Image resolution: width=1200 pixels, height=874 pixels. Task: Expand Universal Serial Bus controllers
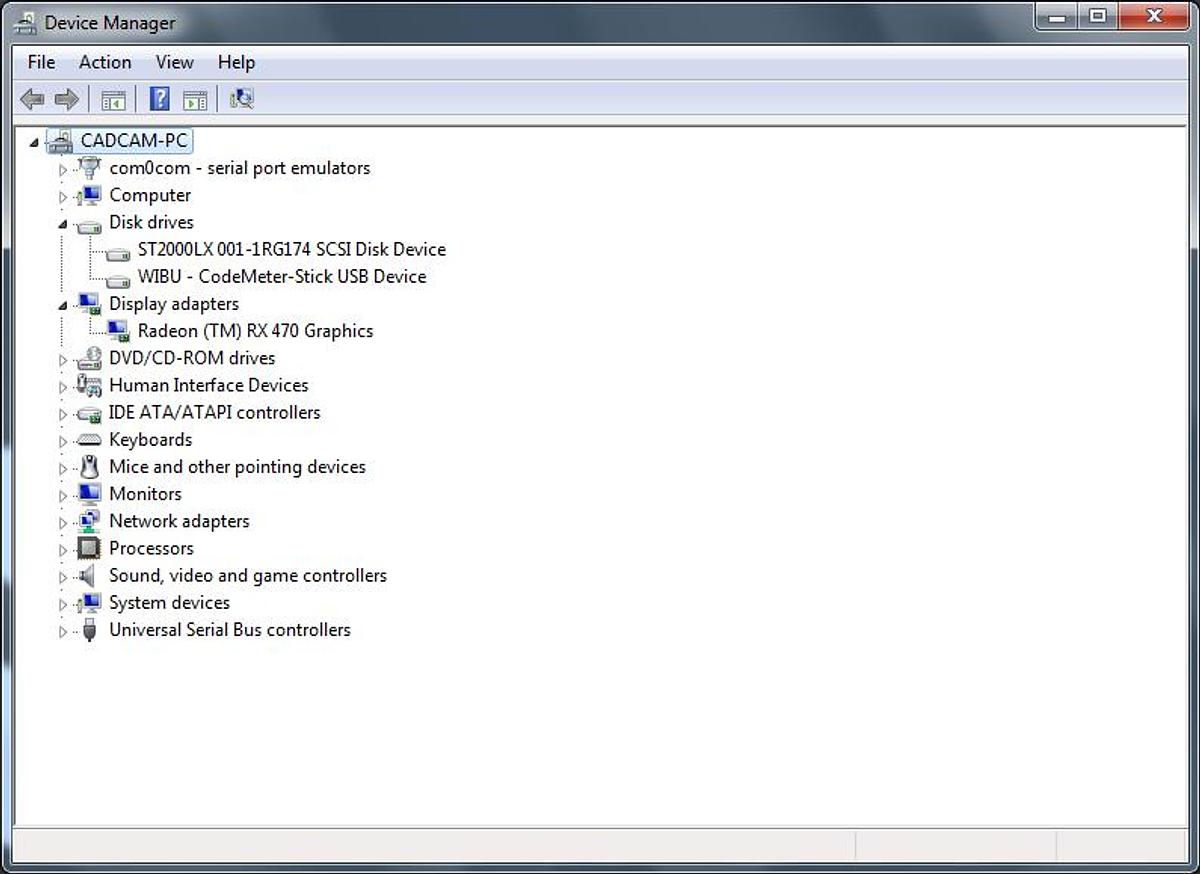62,631
